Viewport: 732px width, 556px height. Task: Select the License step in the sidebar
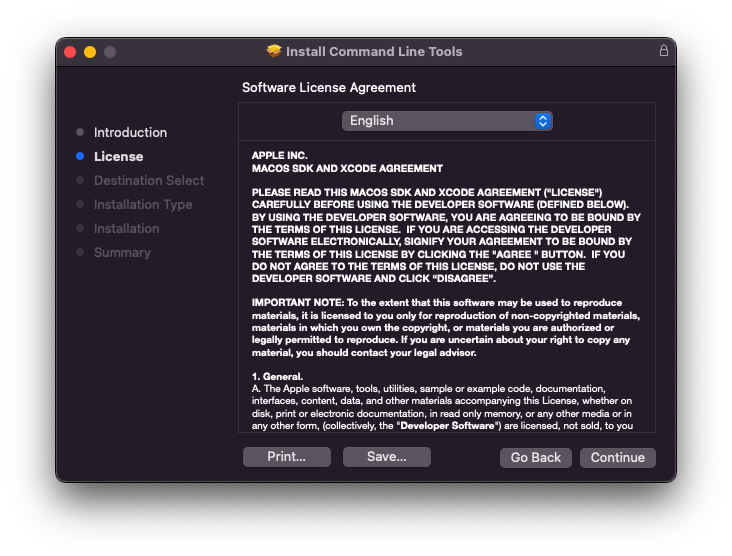pyautogui.click(x=119, y=156)
